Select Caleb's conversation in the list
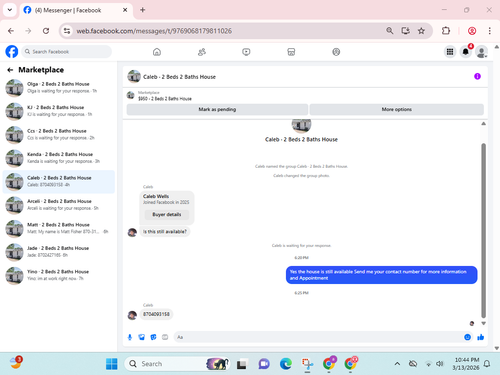This screenshot has height=375, width=500. pyautogui.click(x=59, y=182)
